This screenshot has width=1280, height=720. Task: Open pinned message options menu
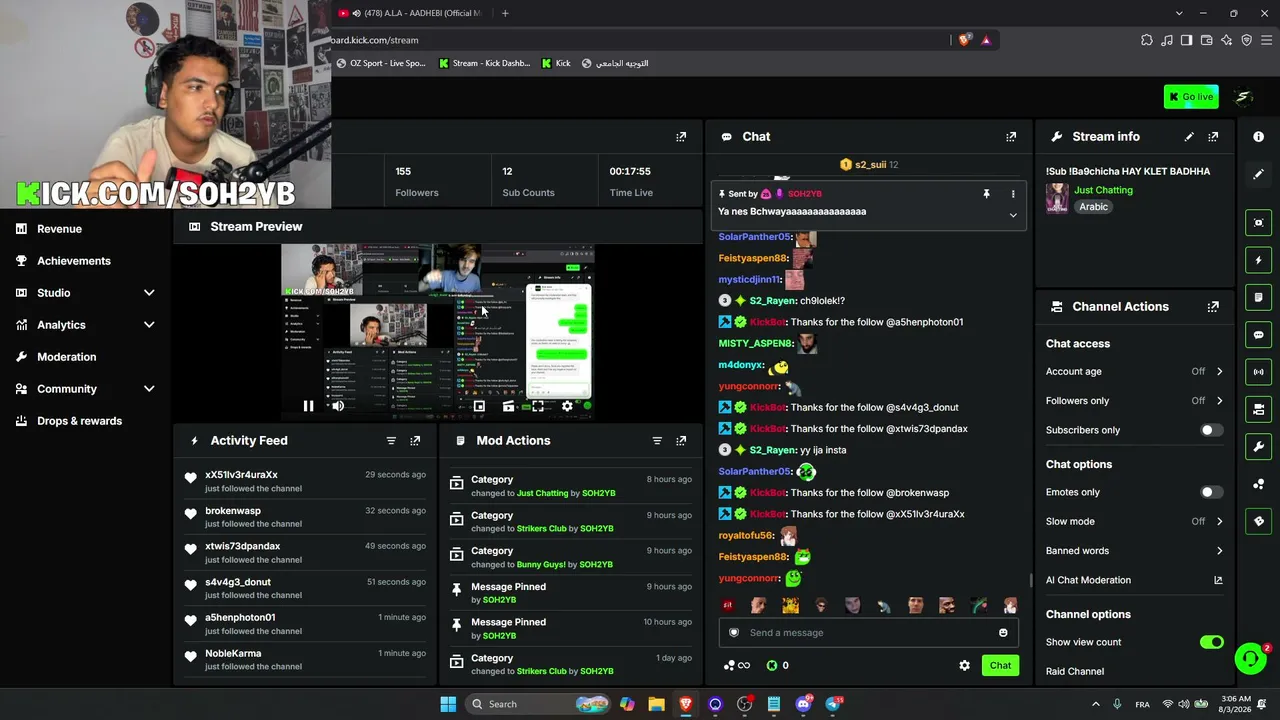pos(1013,194)
